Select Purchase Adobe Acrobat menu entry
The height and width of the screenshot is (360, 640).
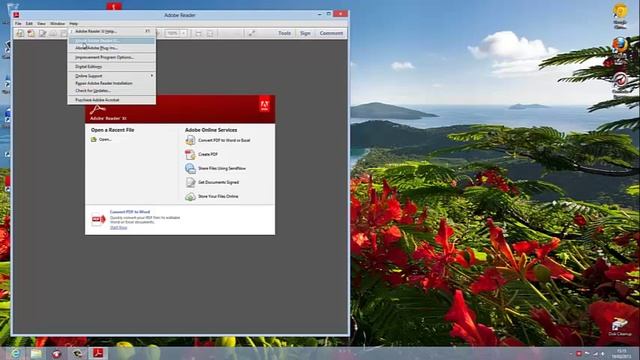point(111,100)
